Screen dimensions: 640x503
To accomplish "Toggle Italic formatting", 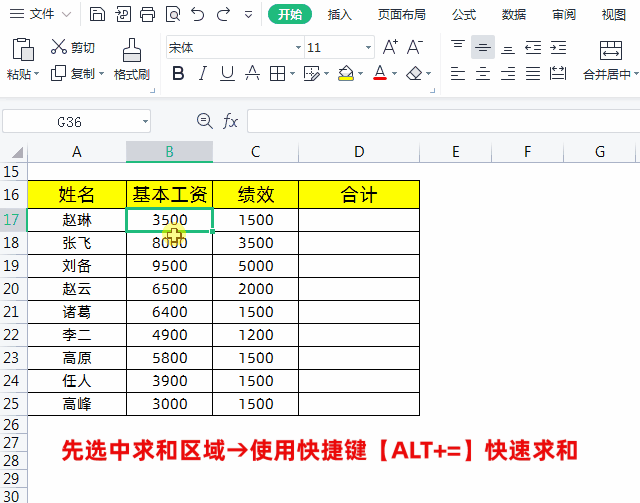I will coord(202,73).
